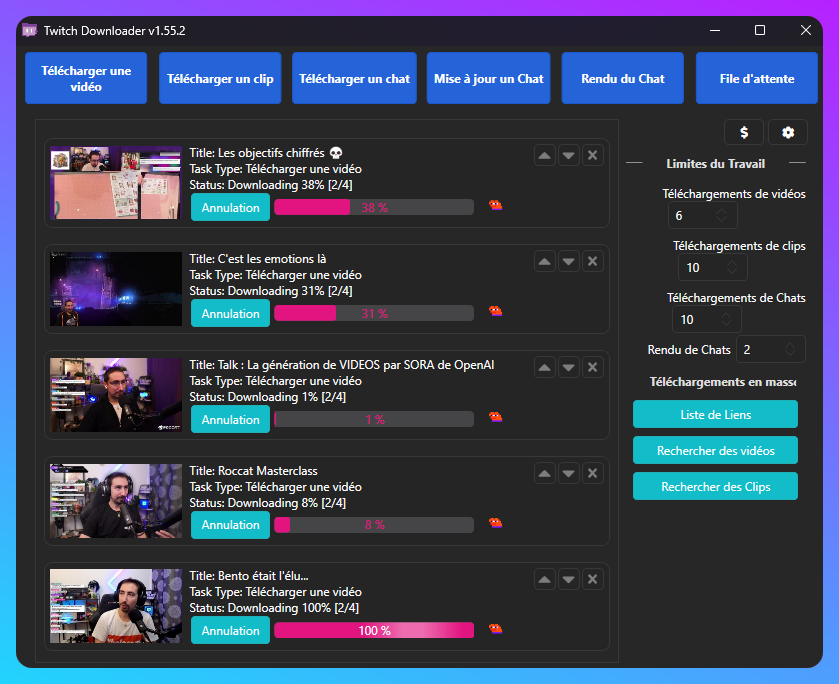Click the Twitch emote icon beside Bento's progress bar
This screenshot has height=684, width=839.
pos(495,629)
